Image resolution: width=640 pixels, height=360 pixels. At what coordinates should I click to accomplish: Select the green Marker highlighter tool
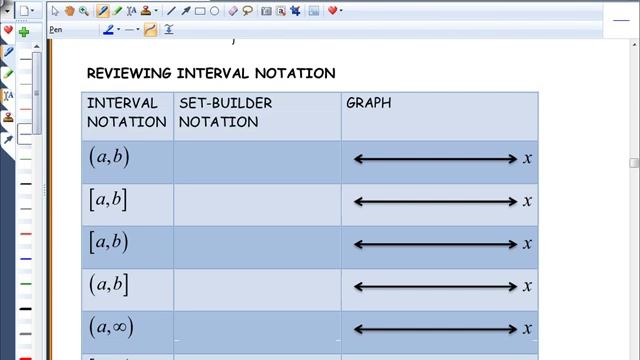[x=117, y=11]
